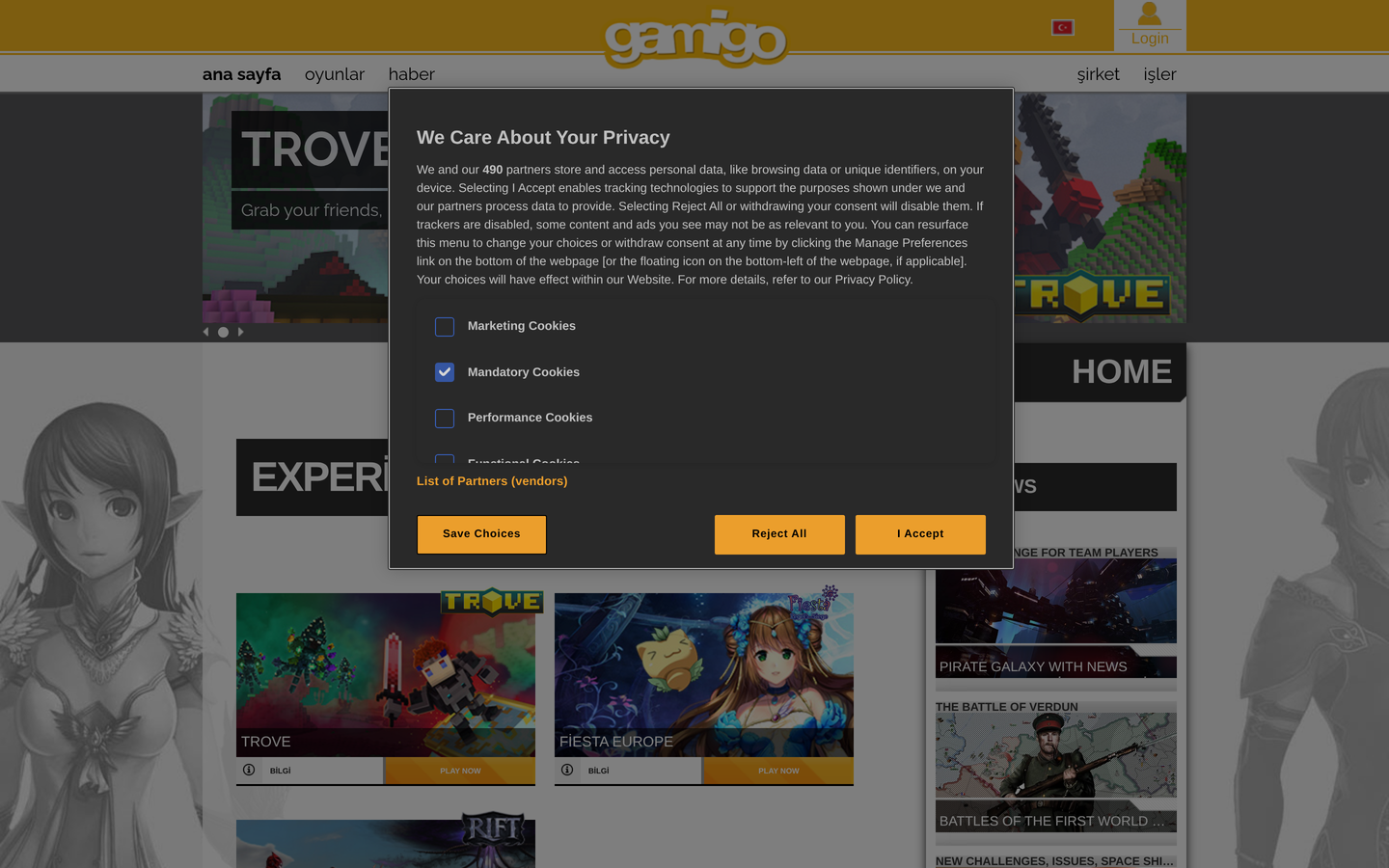Go to previous carousel slide arrow
1389x868 pixels.
(205, 332)
